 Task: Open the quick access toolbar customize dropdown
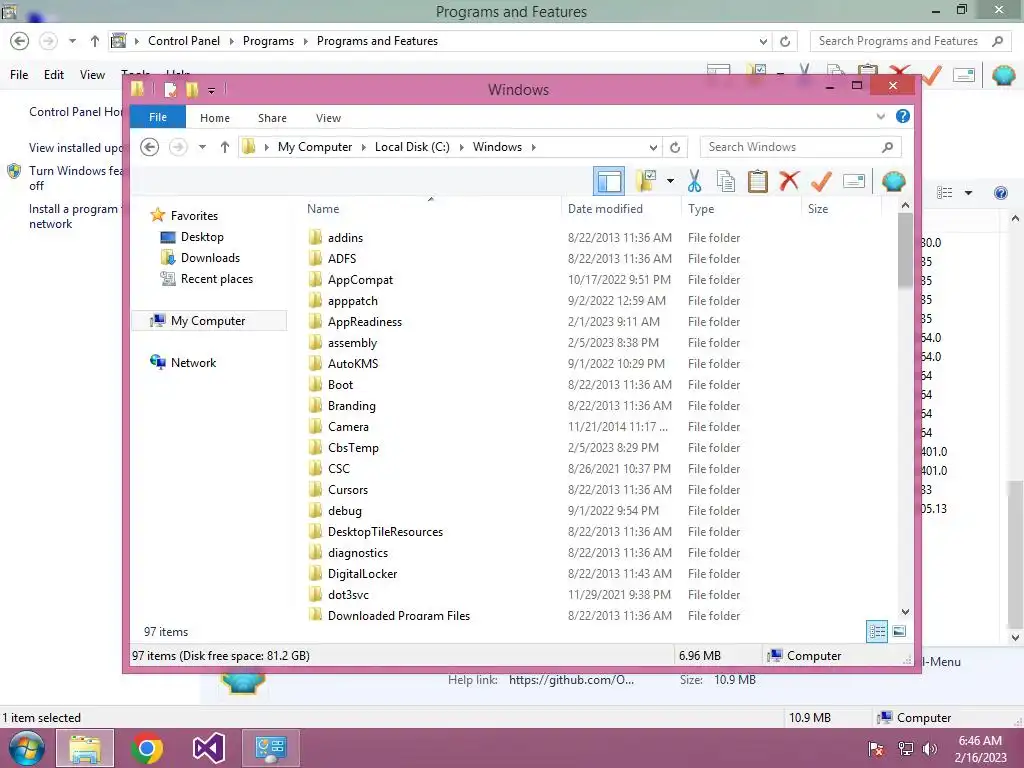click(211, 90)
